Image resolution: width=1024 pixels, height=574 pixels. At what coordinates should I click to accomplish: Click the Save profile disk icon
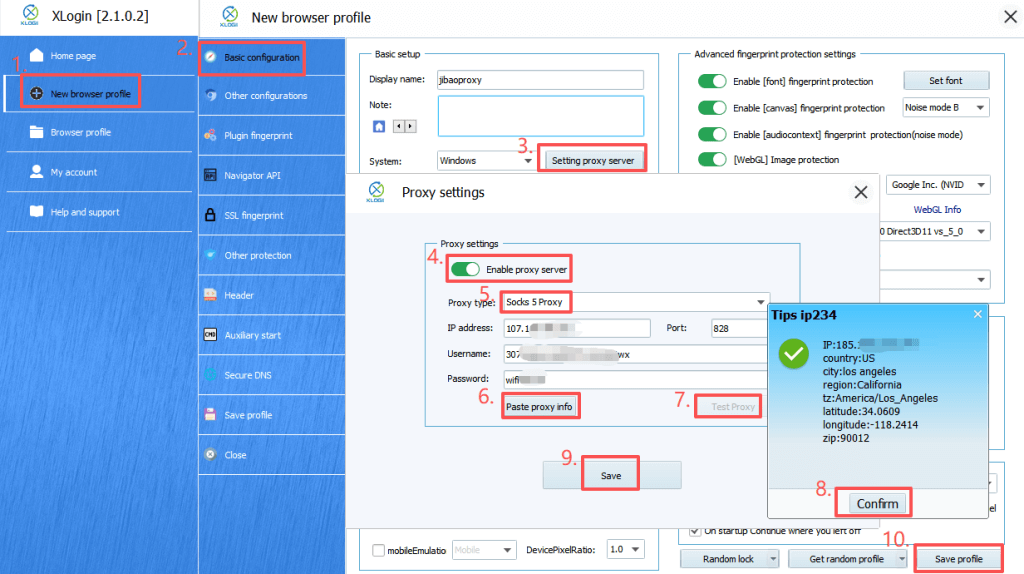(x=210, y=414)
